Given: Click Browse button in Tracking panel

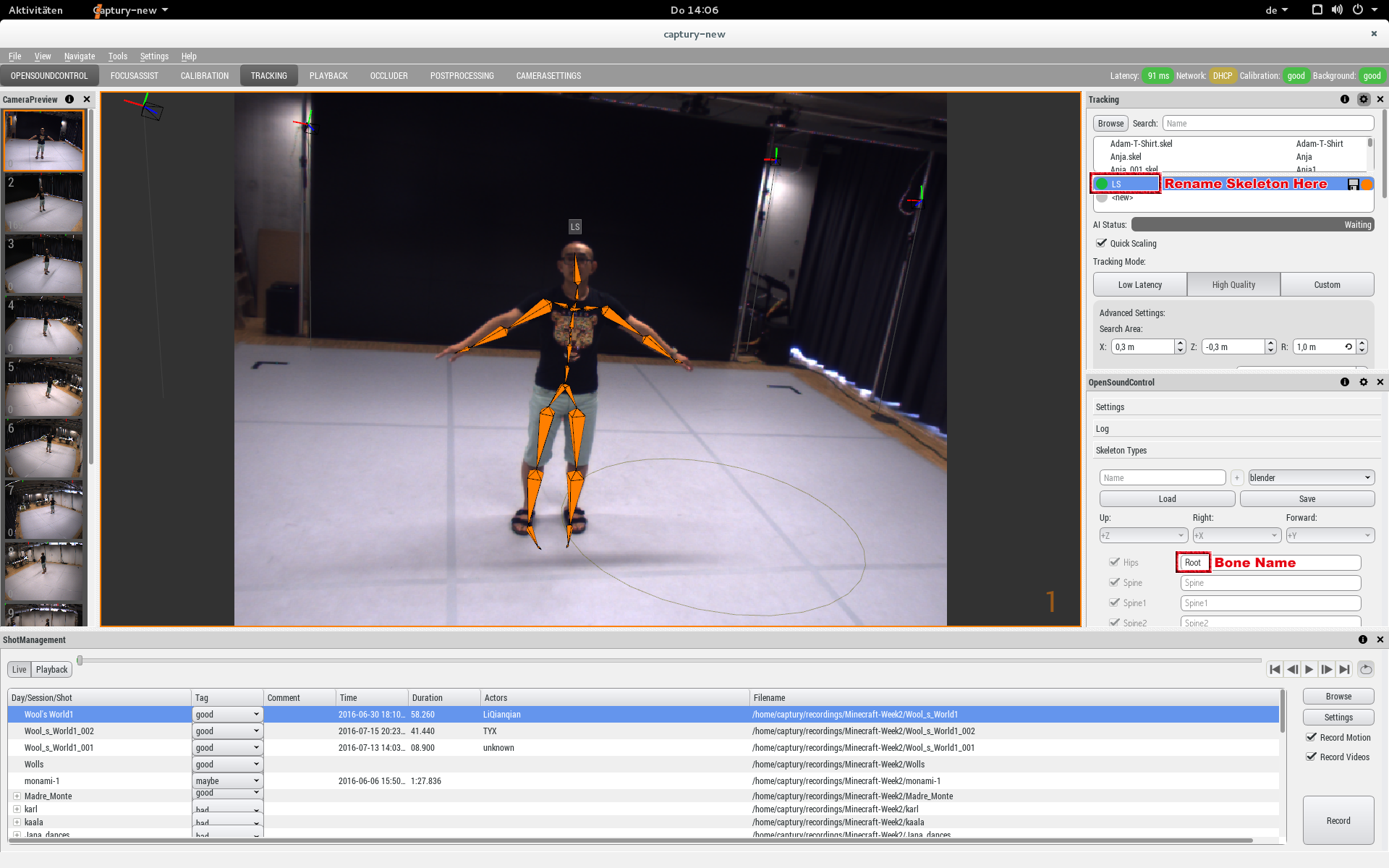Looking at the screenshot, I should (x=1110, y=123).
